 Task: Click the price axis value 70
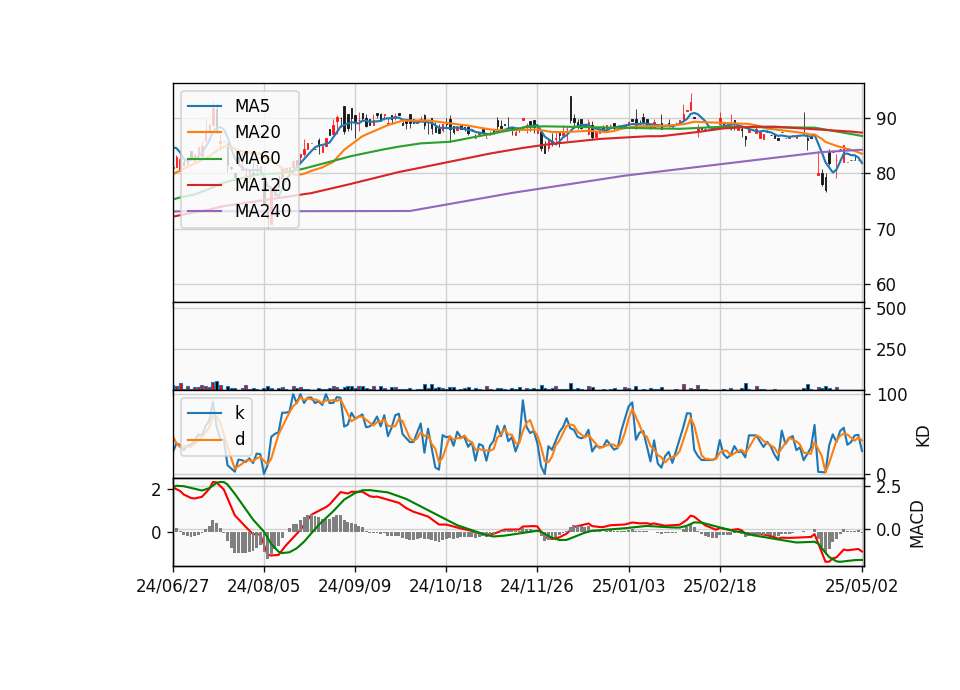pyautogui.click(x=887, y=230)
